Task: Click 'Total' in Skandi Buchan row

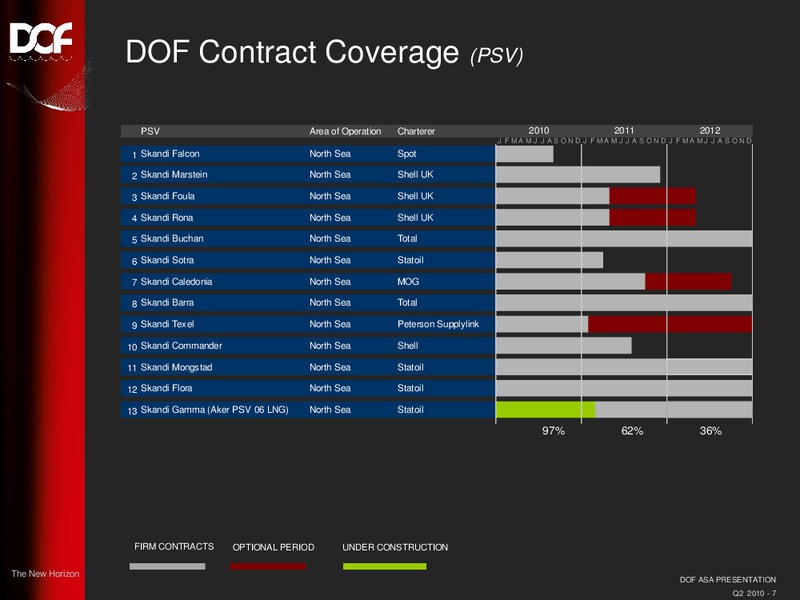Action: point(407,238)
